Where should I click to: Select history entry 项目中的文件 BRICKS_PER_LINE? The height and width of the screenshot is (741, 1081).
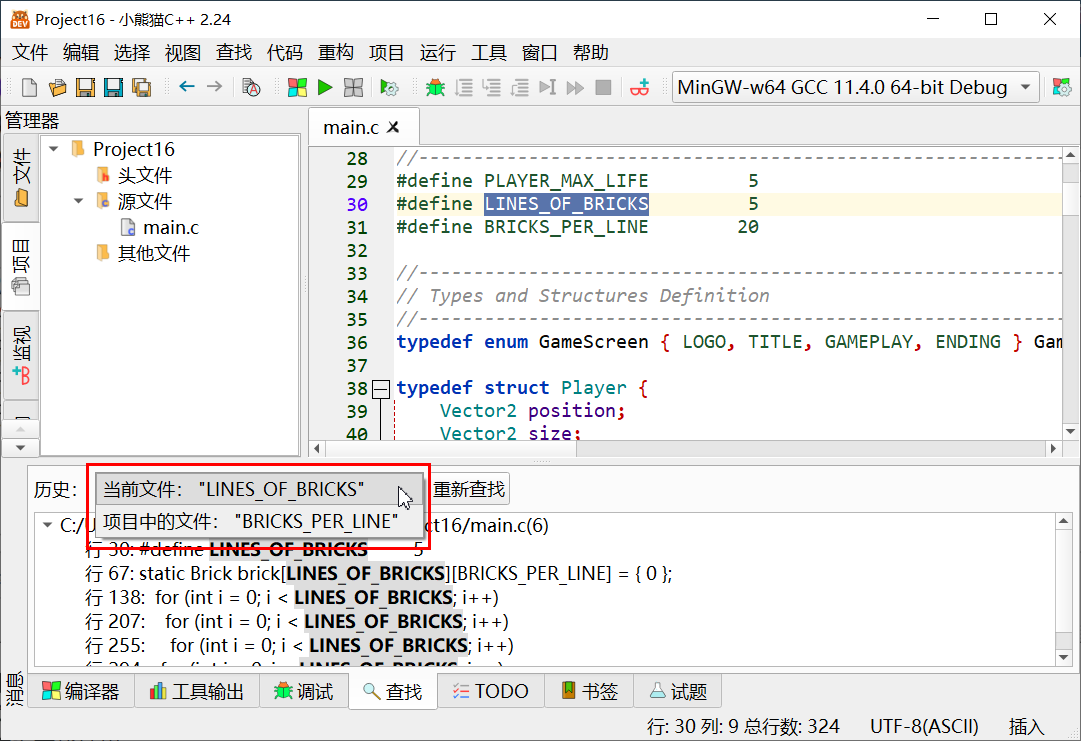[259, 522]
